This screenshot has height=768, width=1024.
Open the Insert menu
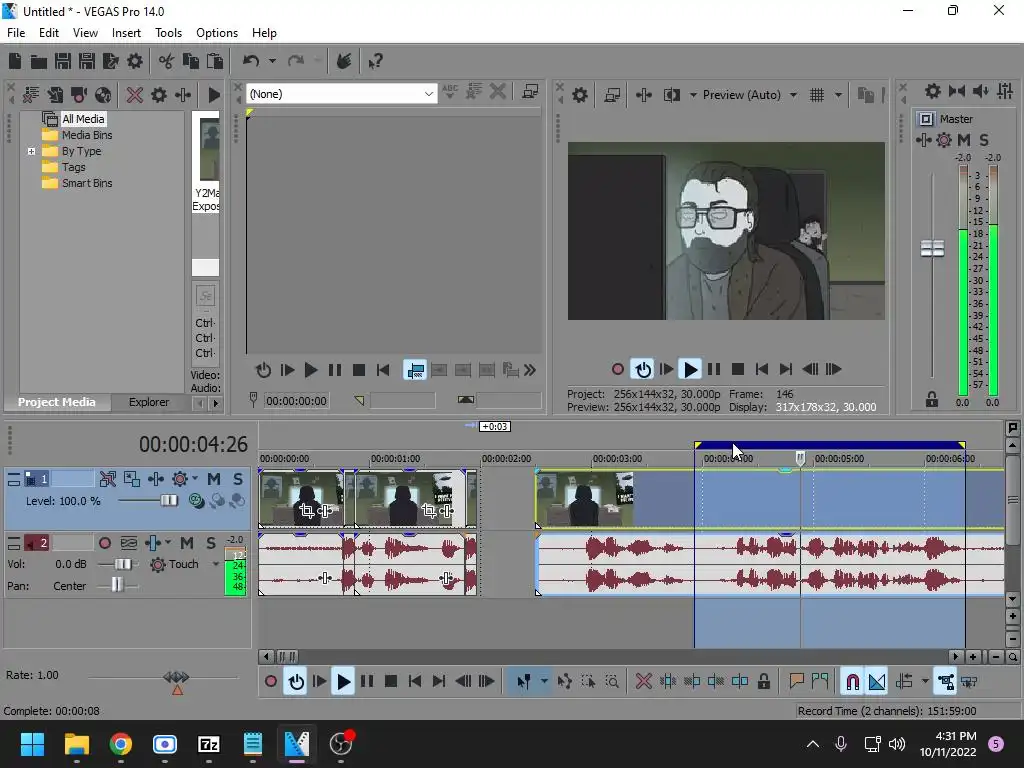(x=126, y=33)
